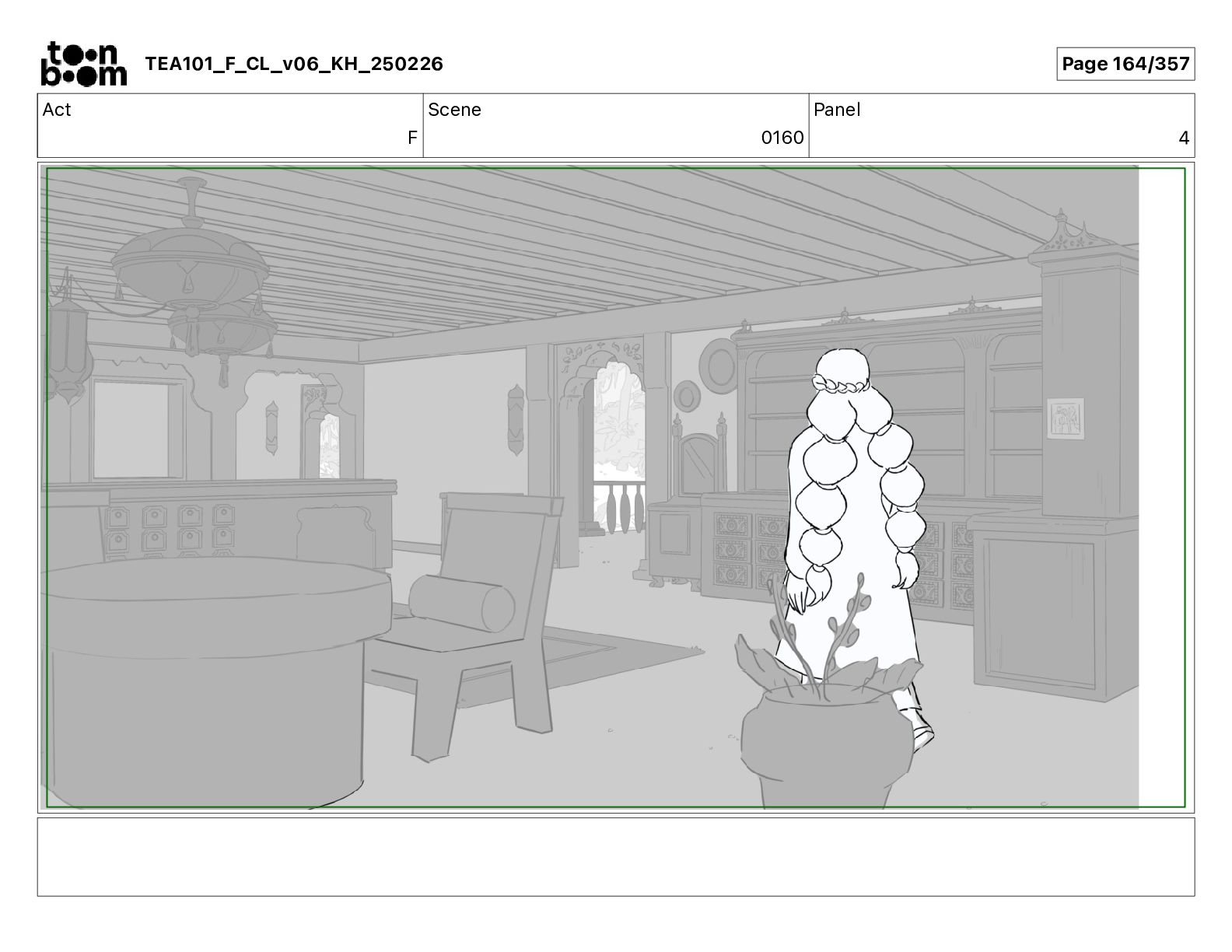Click the Panel value 4
The height and width of the screenshot is (952, 1232).
[x=1184, y=138]
